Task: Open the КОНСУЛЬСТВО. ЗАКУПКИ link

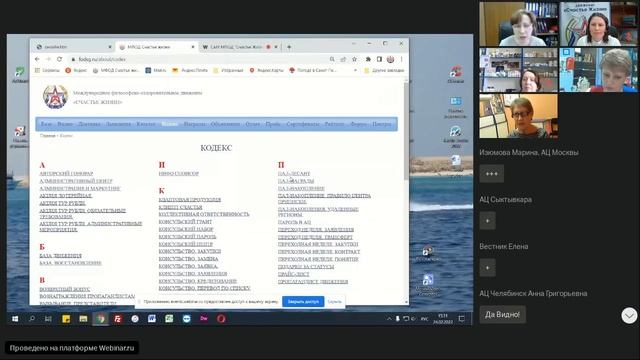Action: (189, 251)
